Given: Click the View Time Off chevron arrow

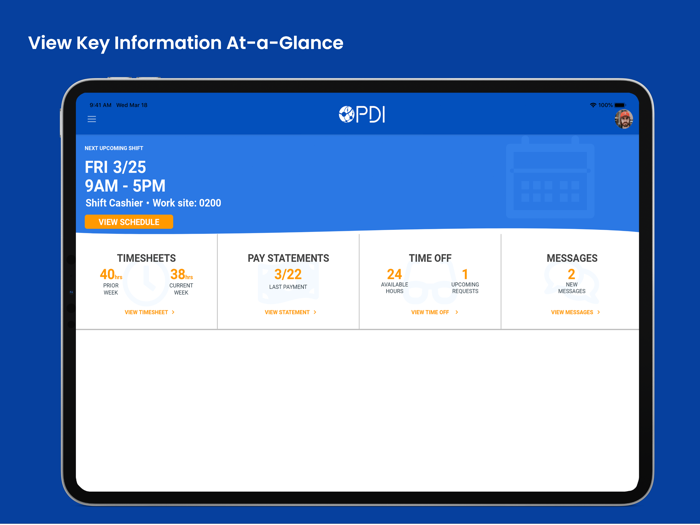Looking at the screenshot, I should [x=456, y=312].
